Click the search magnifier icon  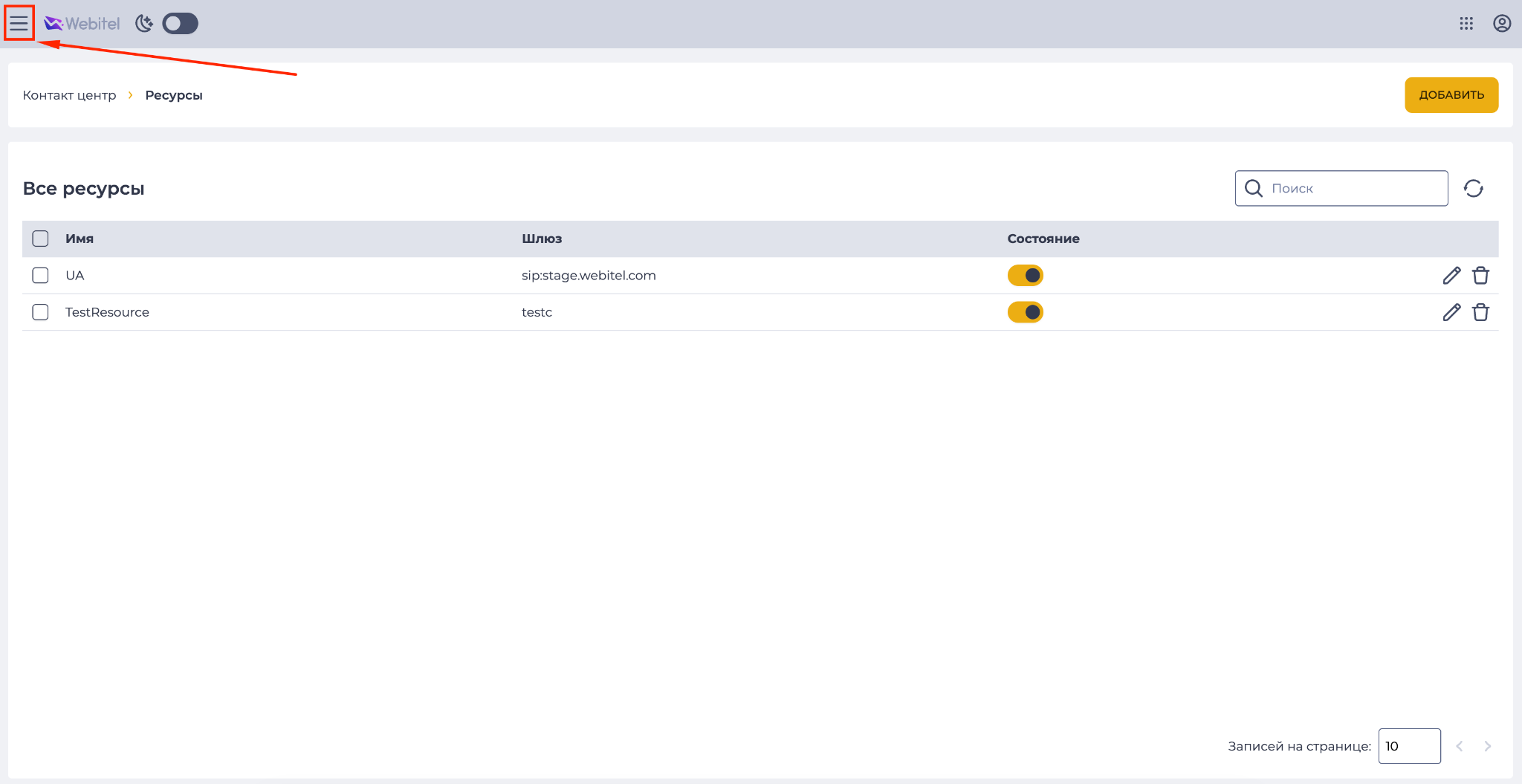tap(1254, 188)
